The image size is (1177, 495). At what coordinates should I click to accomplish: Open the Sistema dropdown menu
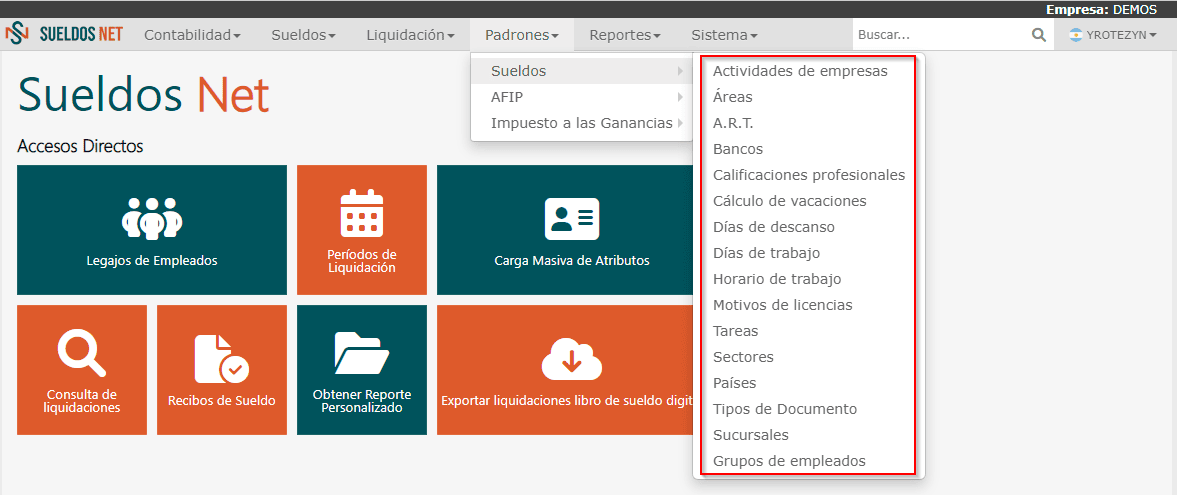point(724,35)
